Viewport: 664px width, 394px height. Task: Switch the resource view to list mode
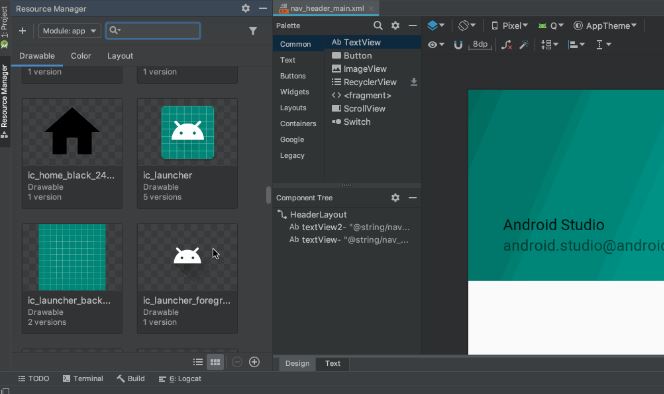pyautogui.click(x=198, y=362)
